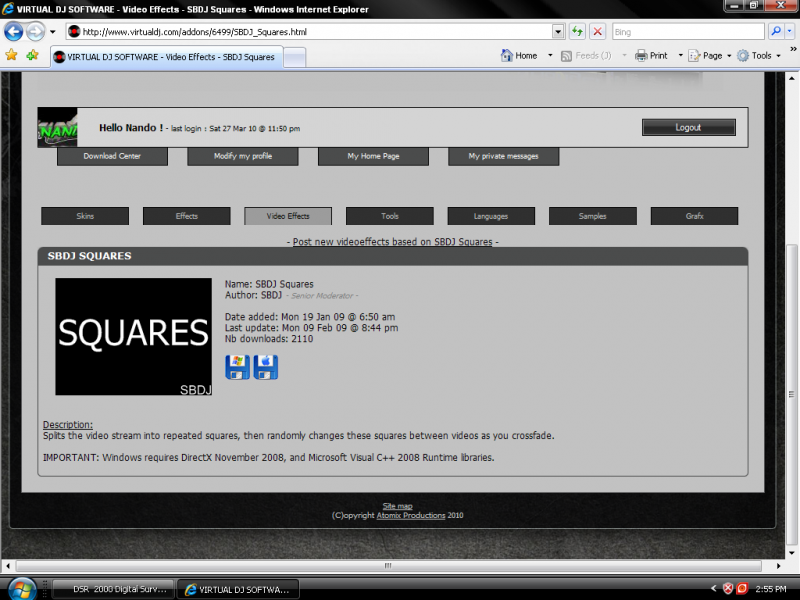Click Modify my profile button
Viewport: 800px width, 600px height.
point(243,156)
